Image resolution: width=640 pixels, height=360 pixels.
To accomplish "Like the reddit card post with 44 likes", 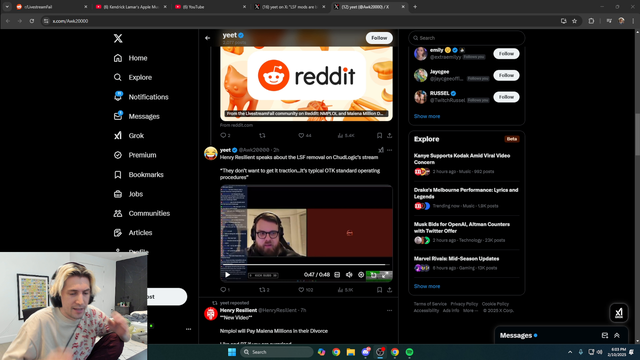I will tap(304, 136).
